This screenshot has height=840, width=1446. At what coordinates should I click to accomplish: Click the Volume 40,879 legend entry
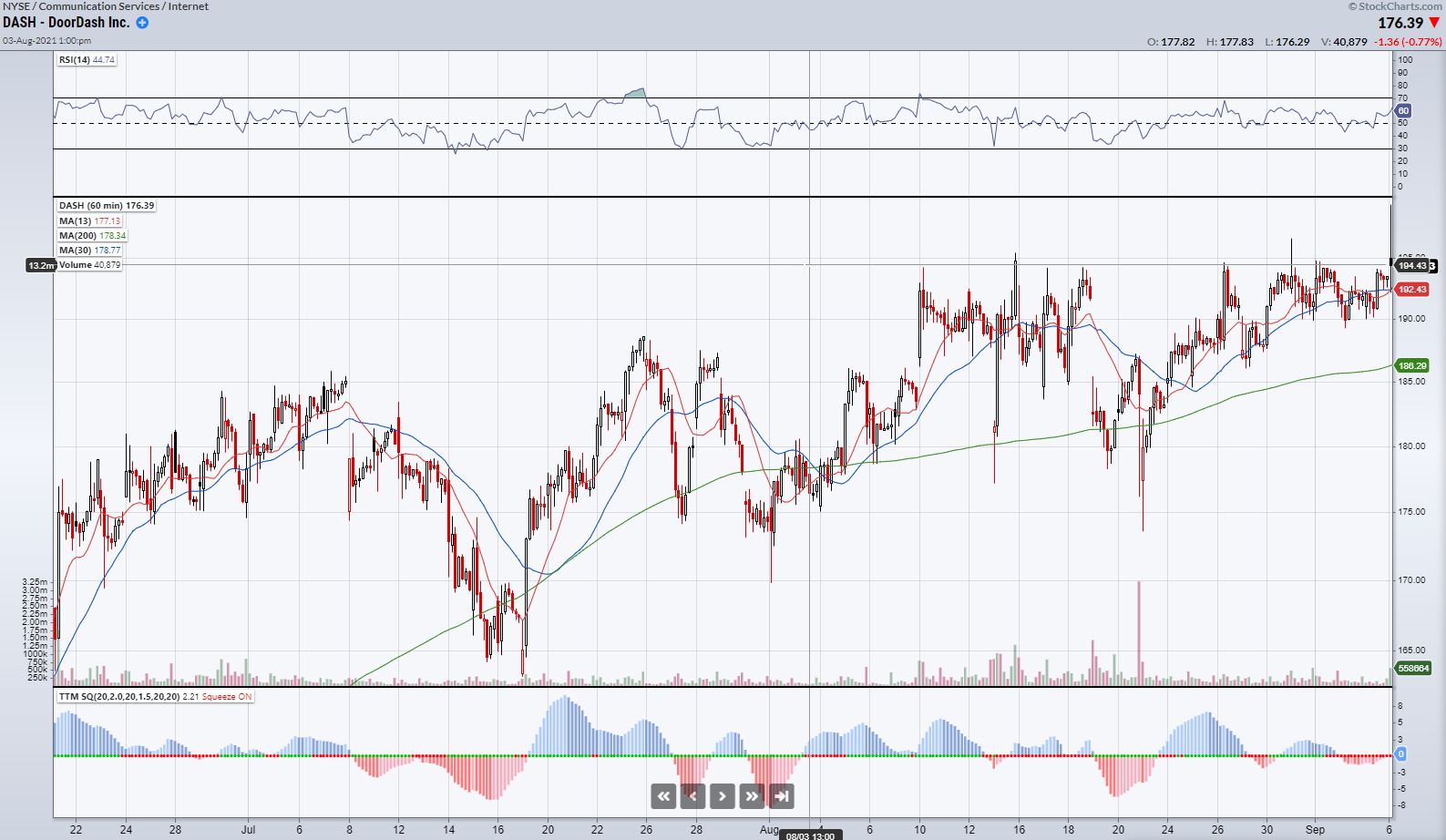coord(89,265)
